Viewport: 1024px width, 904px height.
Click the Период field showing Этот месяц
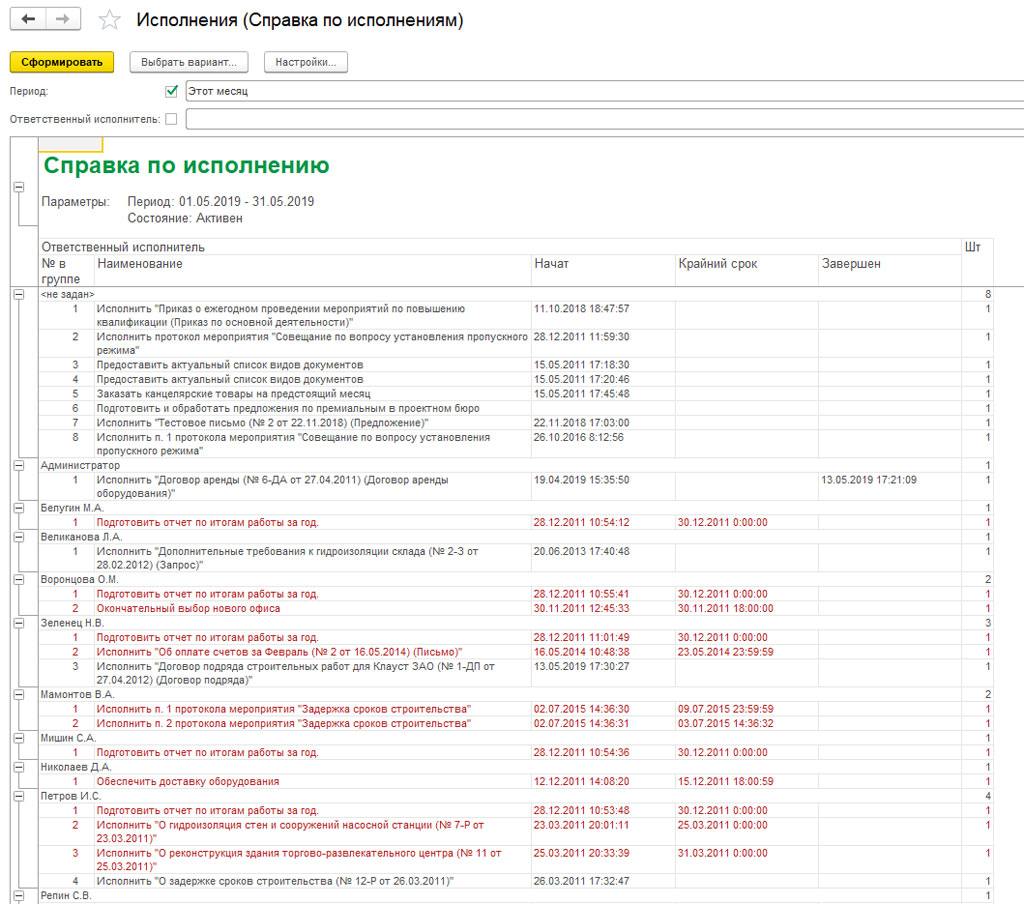[600, 91]
